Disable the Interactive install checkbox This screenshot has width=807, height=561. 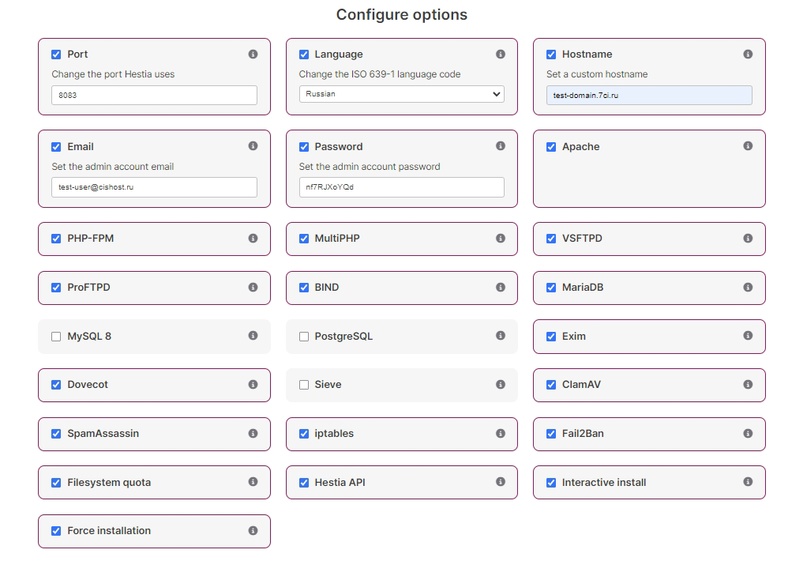tap(551, 483)
